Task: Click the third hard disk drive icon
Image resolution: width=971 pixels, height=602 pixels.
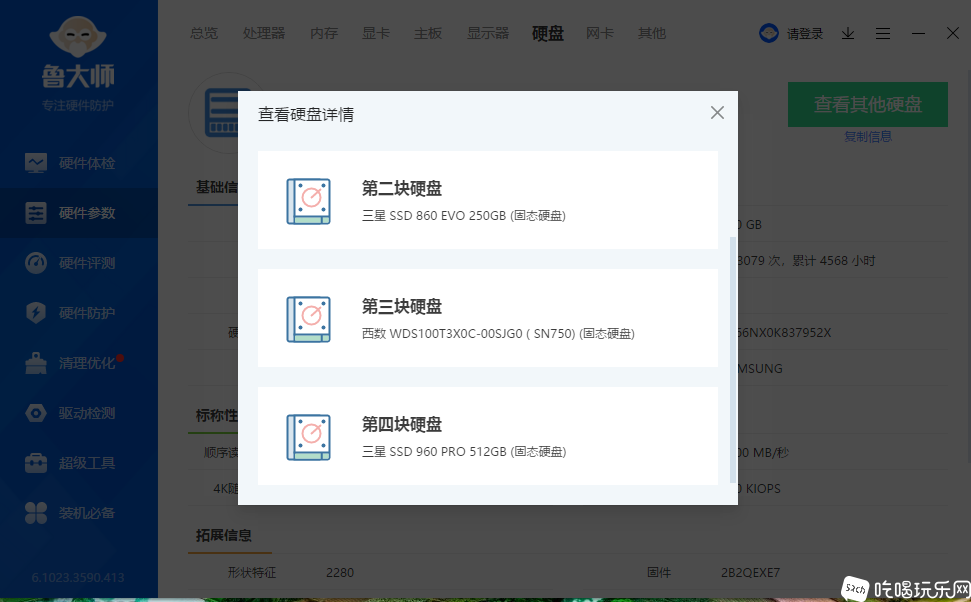Action: 308,320
